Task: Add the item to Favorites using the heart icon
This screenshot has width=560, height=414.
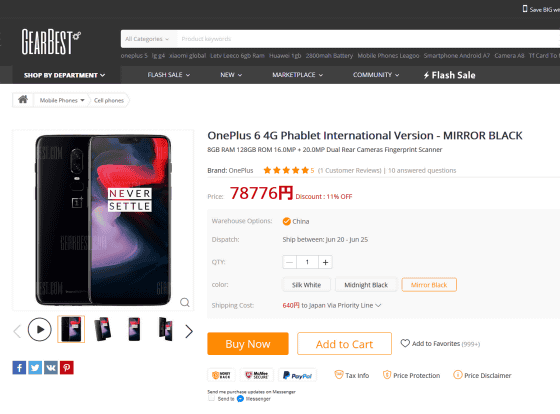Action: (405, 343)
